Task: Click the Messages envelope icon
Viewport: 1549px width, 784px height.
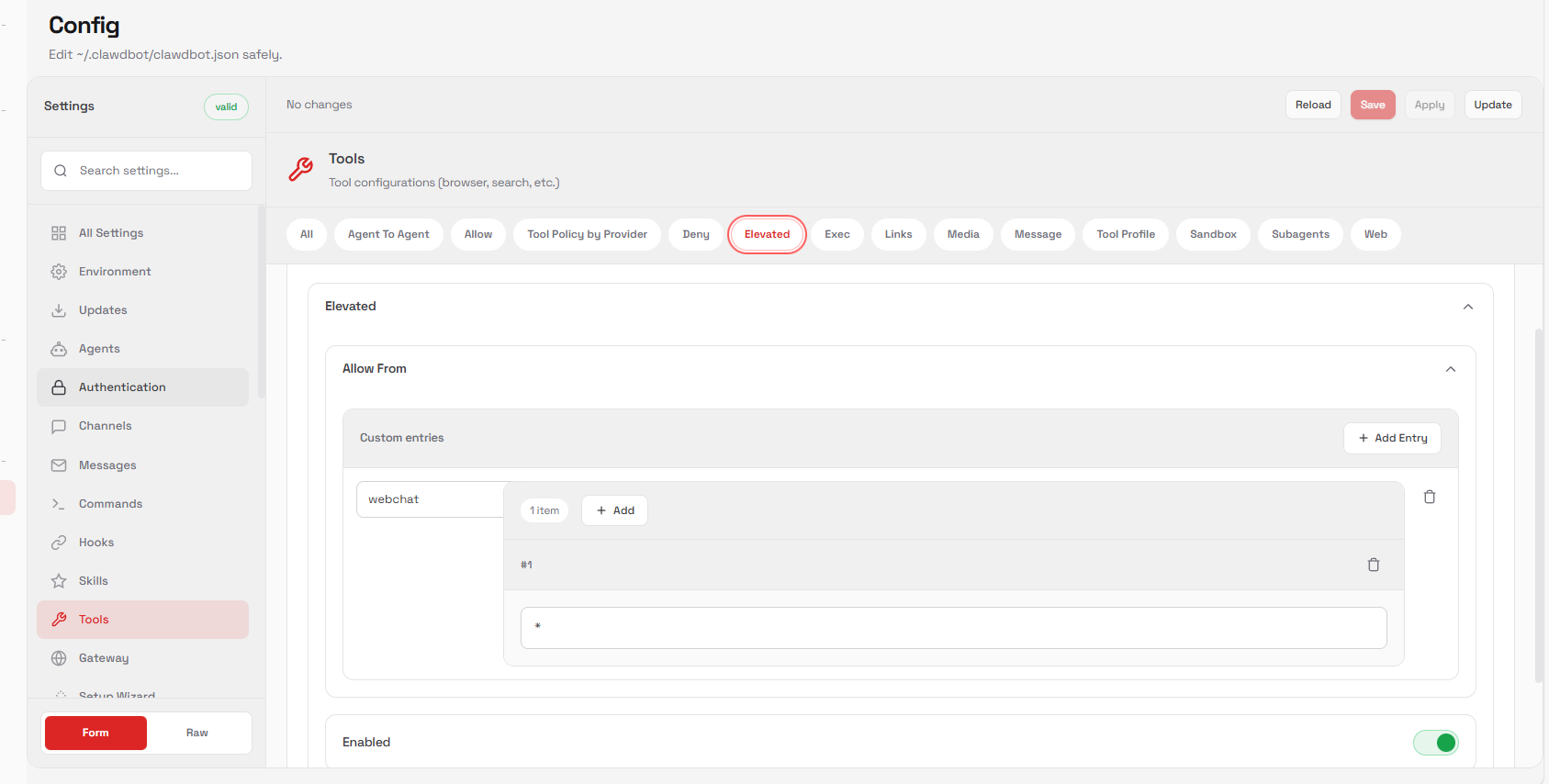Action: 59,465
